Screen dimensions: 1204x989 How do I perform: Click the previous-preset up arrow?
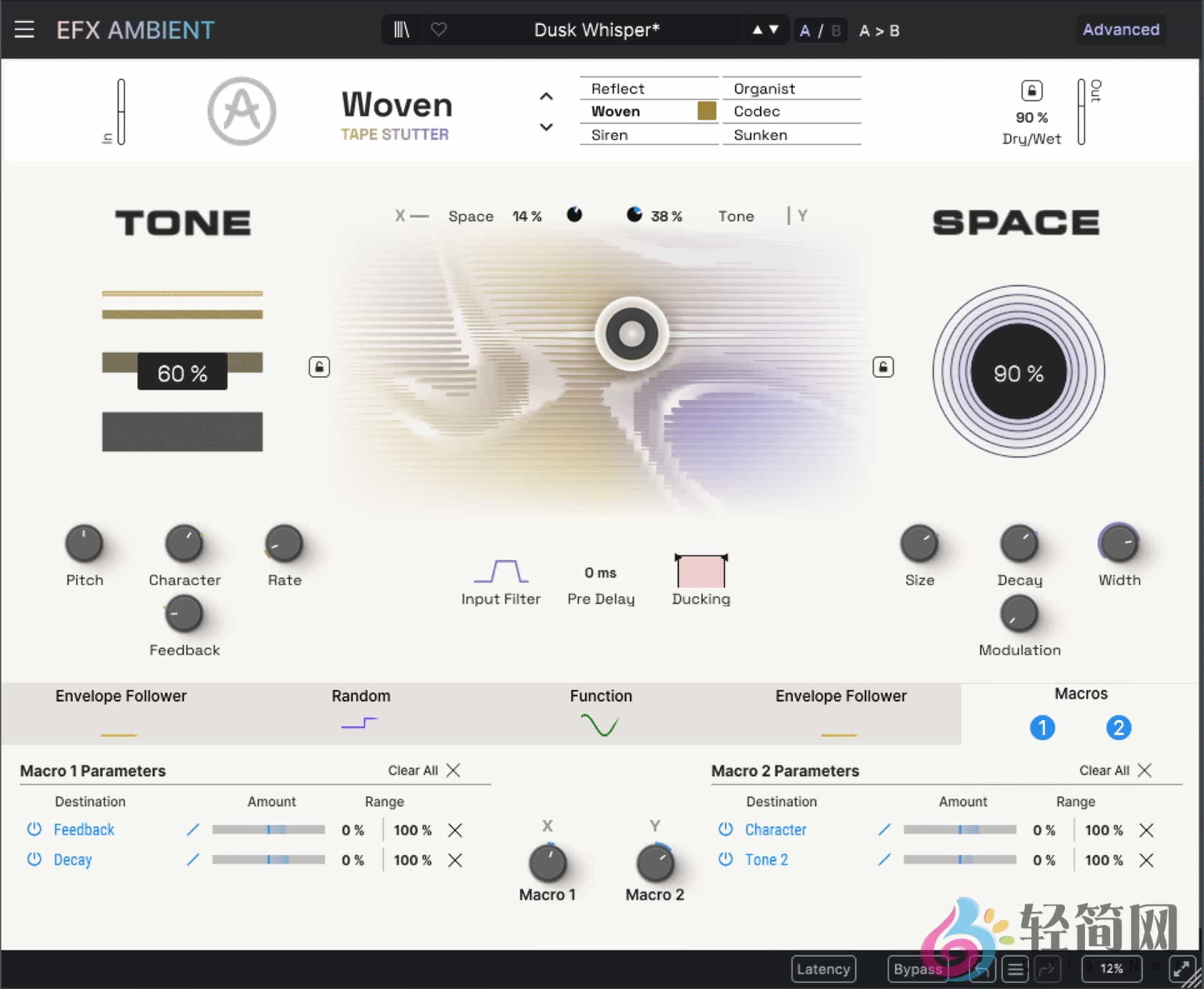click(x=758, y=29)
